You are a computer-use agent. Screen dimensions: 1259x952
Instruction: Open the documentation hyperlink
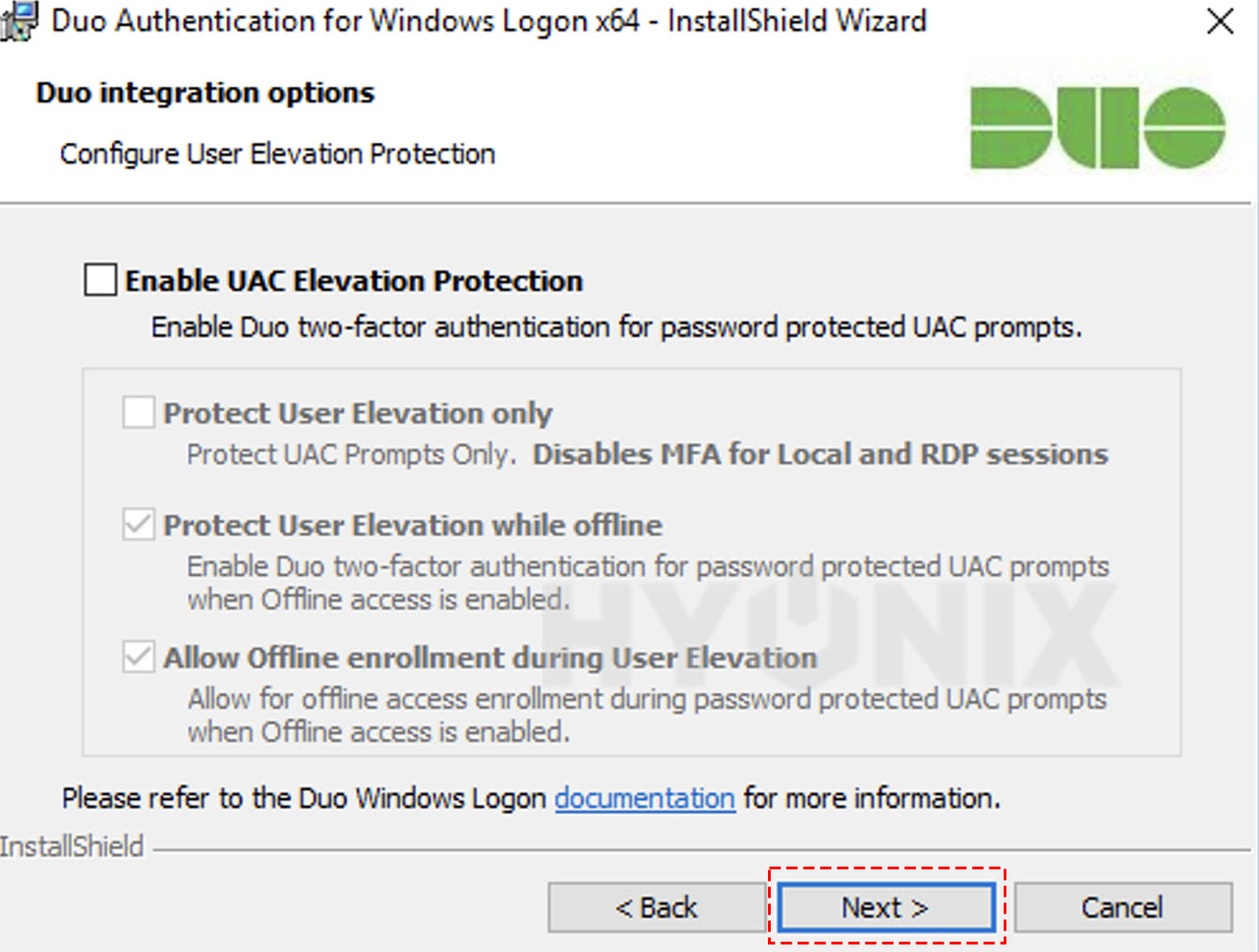[644, 798]
